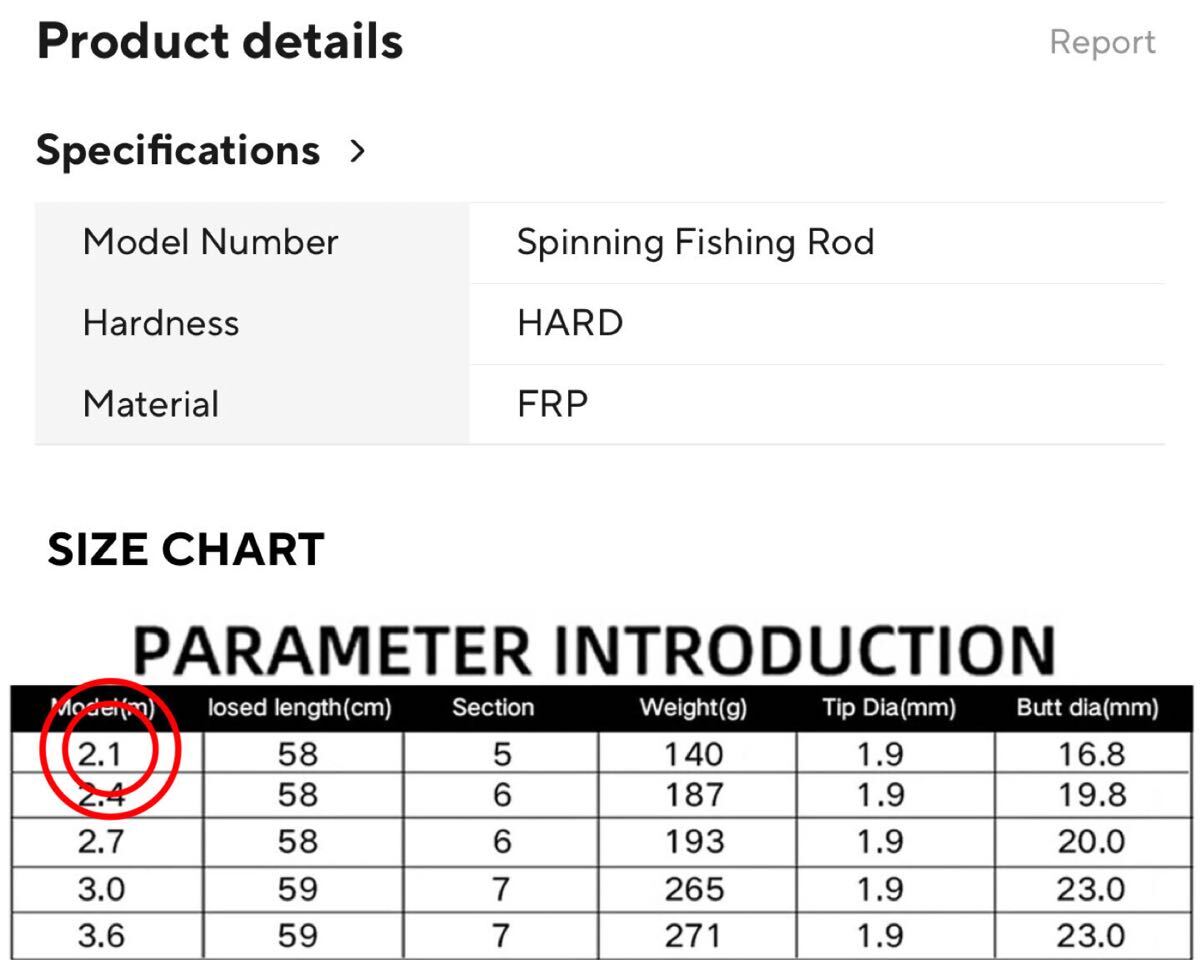Select the Model Number specification label
This screenshot has width=1200, height=960.
pyautogui.click(x=210, y=242)
